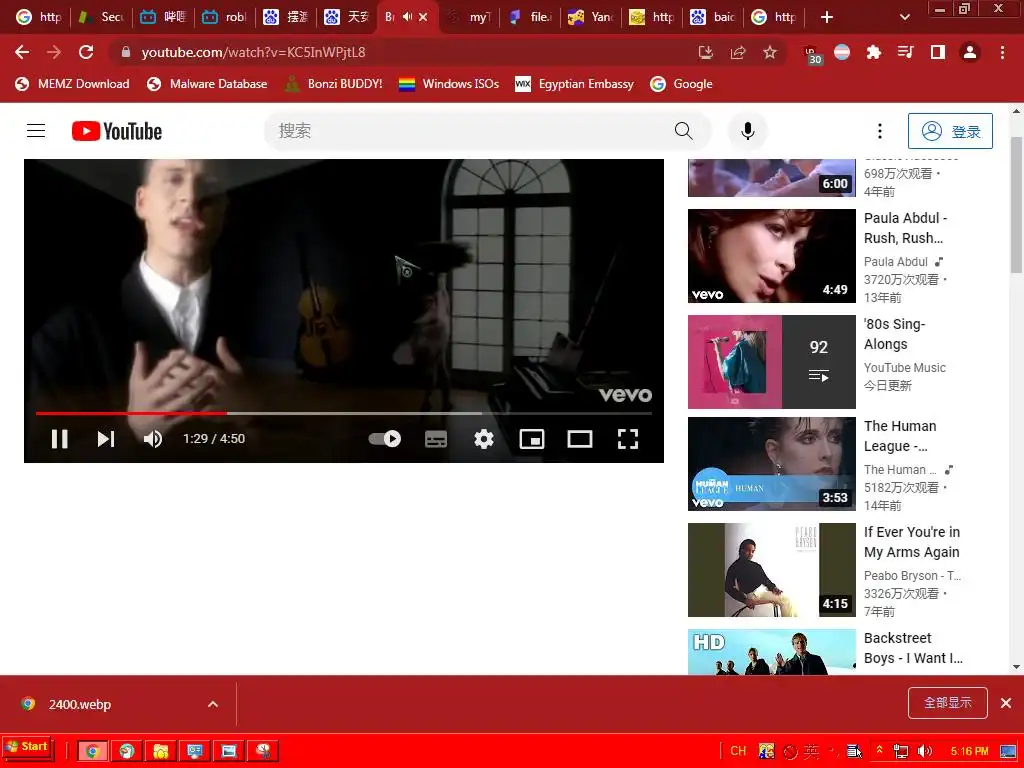The height and width of the screenshot is (768, 1024).
Task: Mute the playing YouTube tab audio icon
Action: 408,17
